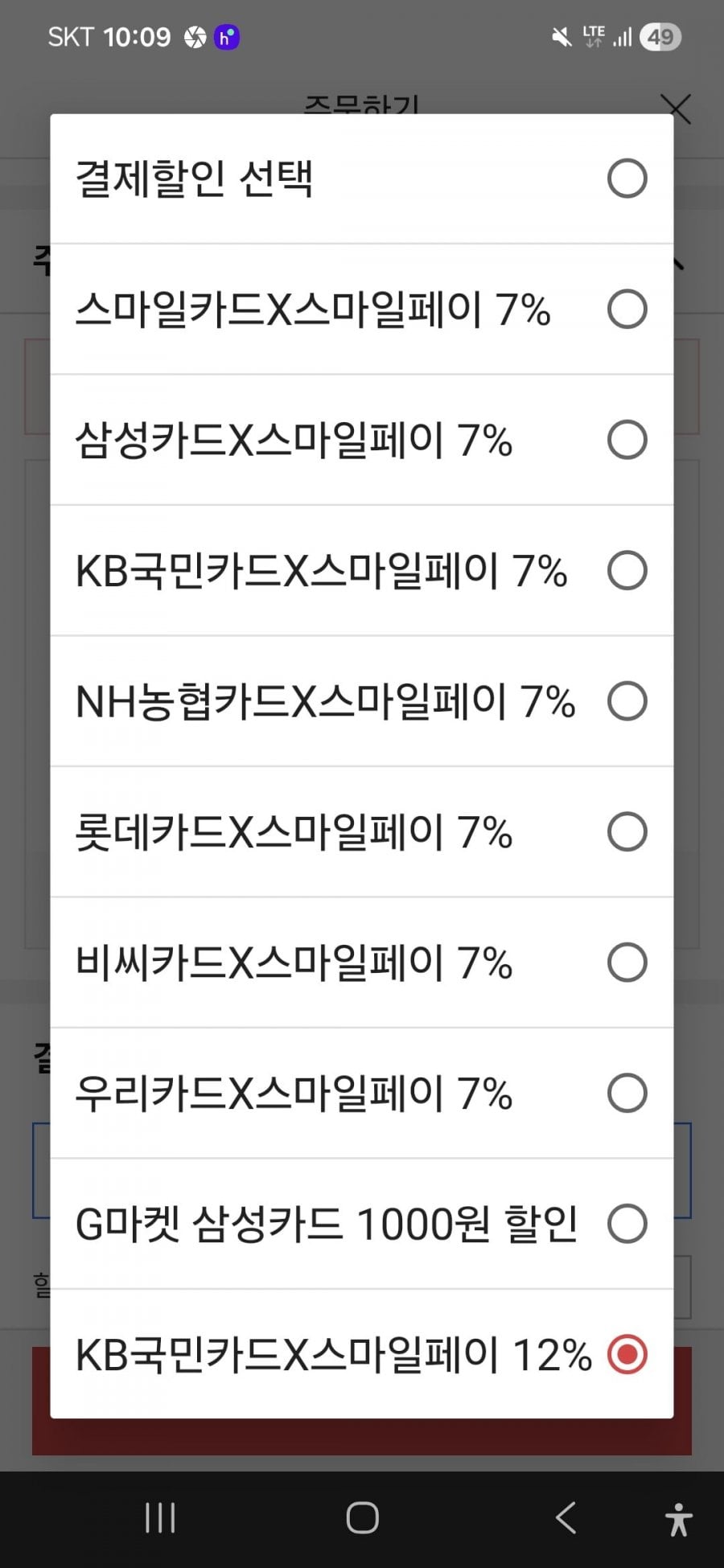The width and height of the screenshot is (724, 1568).
Task: Select the 결제할인 선택 radio button
Action: click(627, 179)
